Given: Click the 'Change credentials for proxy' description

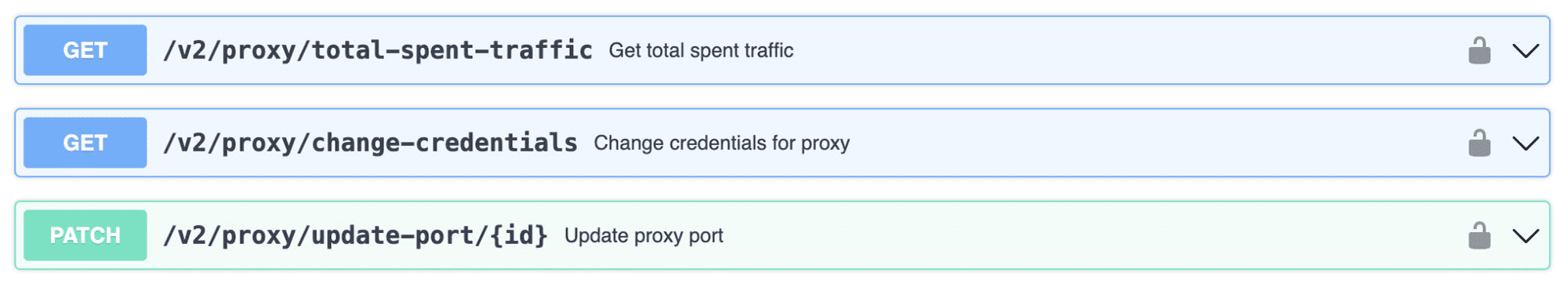Looking at the screenshot, I should (x=721, y=143).
